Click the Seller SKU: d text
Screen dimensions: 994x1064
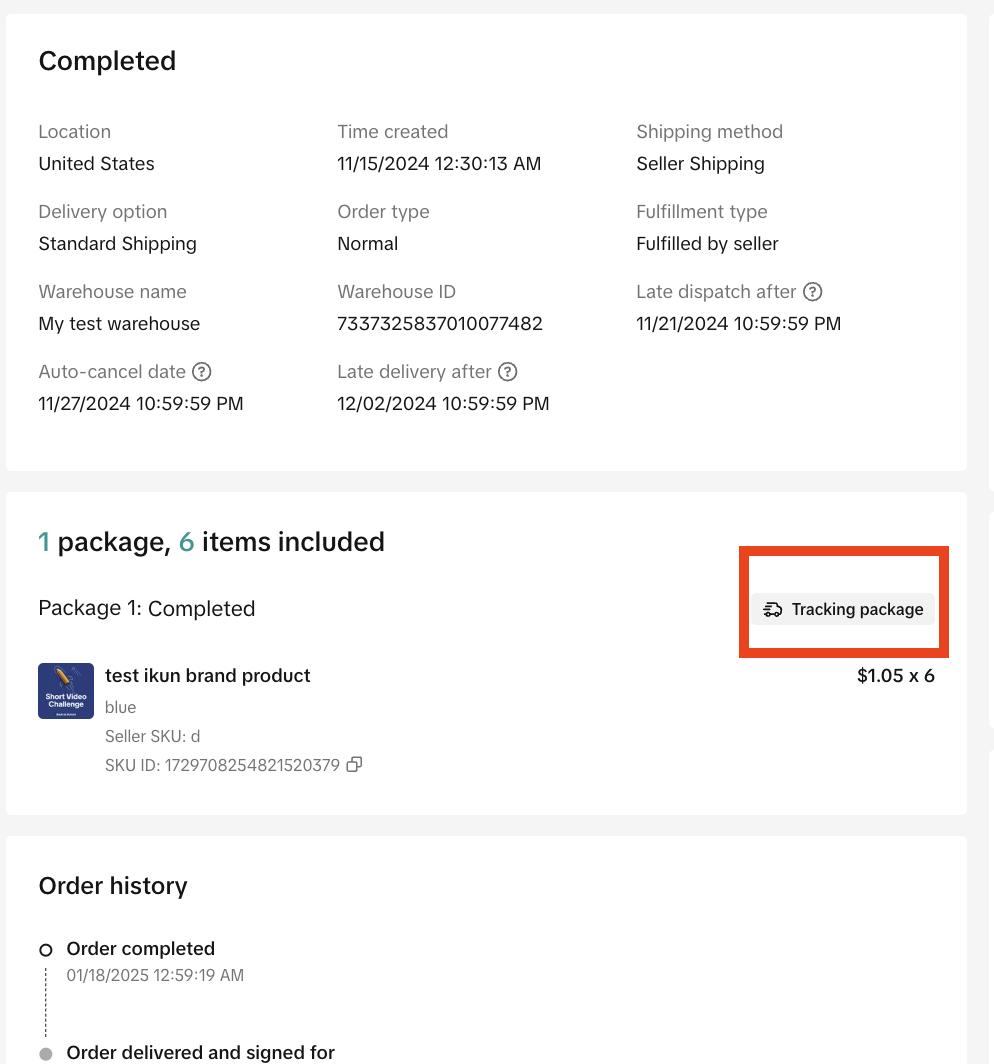click(153, 736)
